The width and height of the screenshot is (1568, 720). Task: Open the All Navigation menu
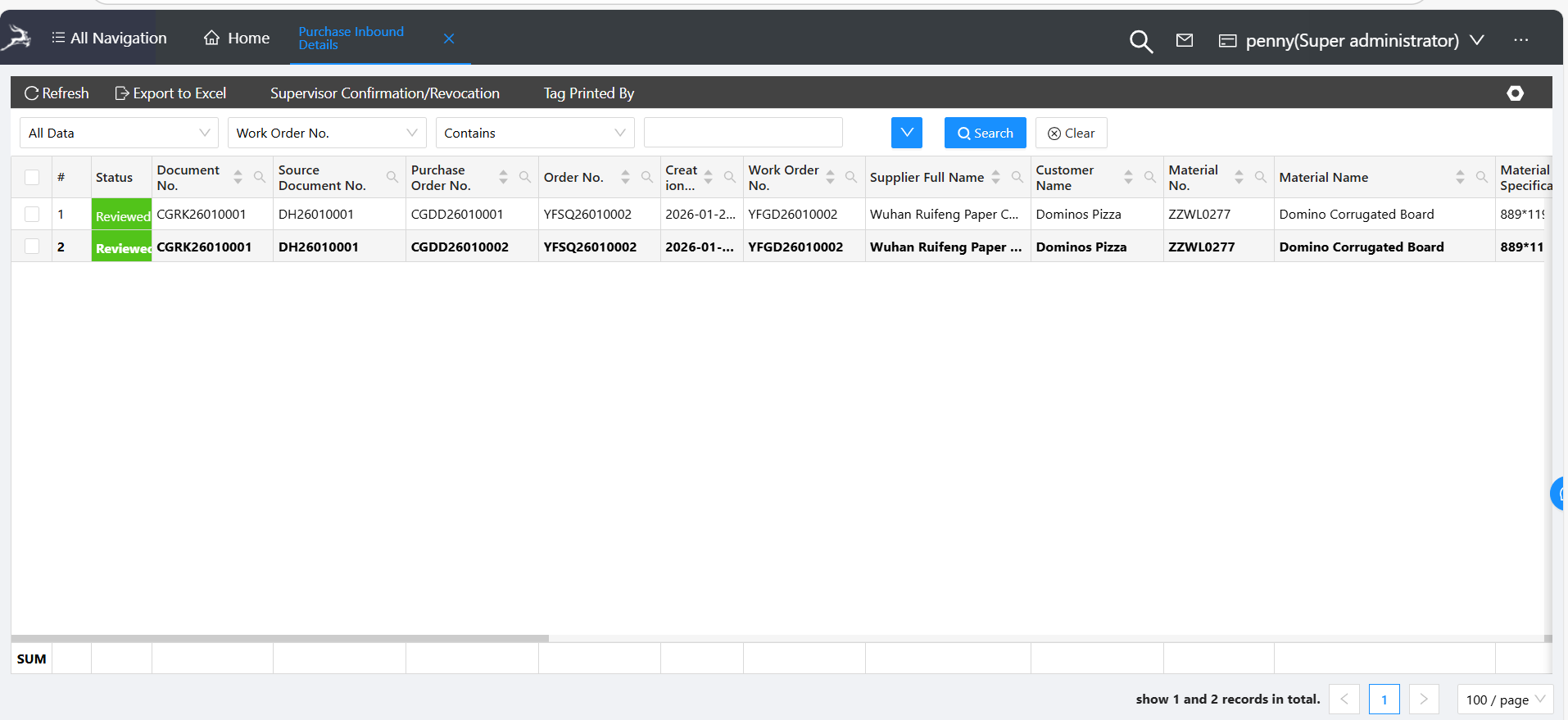click(109, 38)
